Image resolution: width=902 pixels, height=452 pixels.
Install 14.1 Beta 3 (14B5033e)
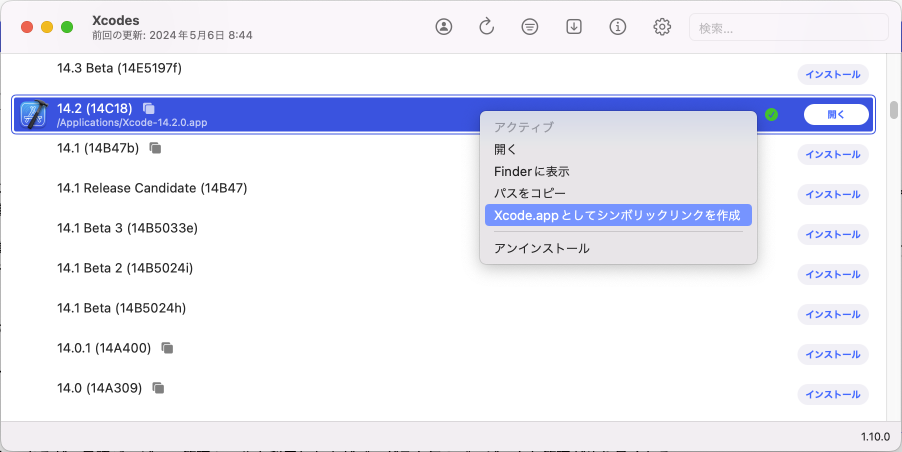point(832,234)
